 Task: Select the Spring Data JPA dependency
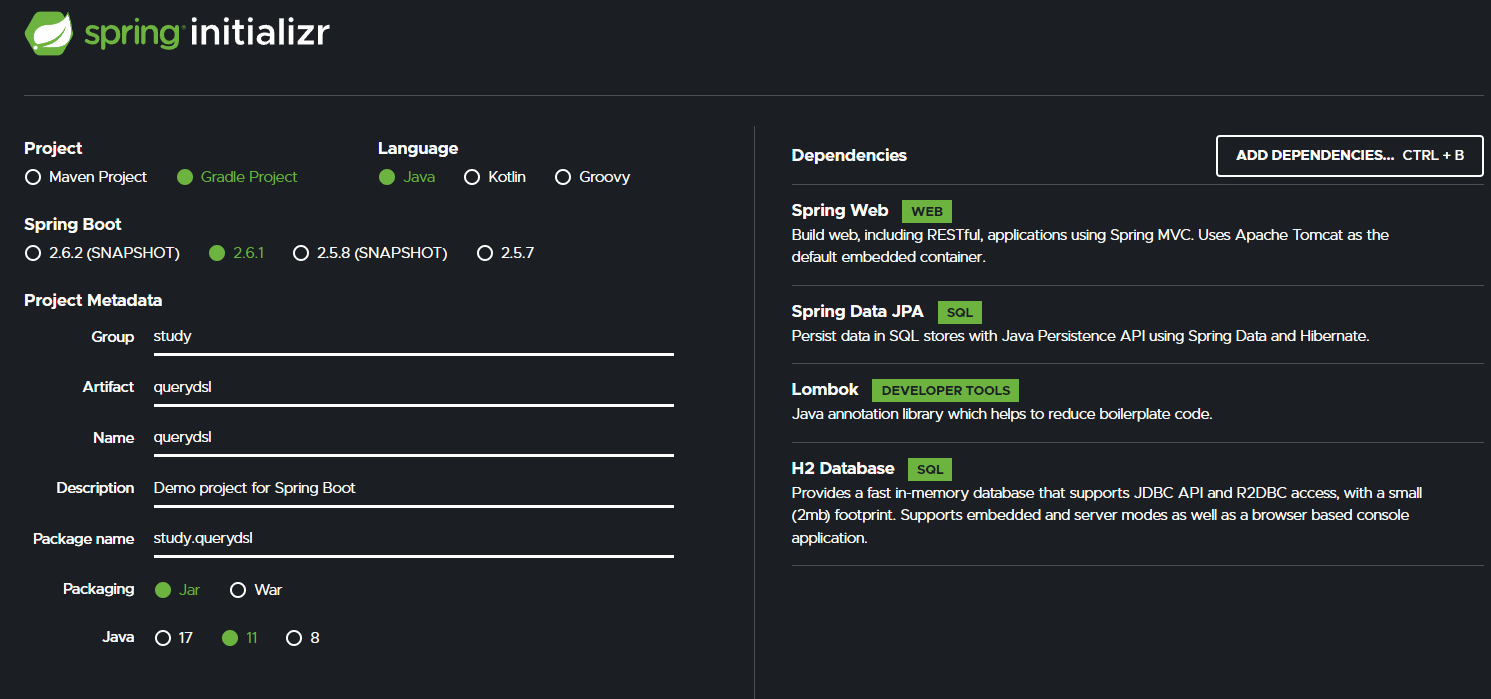857,312
